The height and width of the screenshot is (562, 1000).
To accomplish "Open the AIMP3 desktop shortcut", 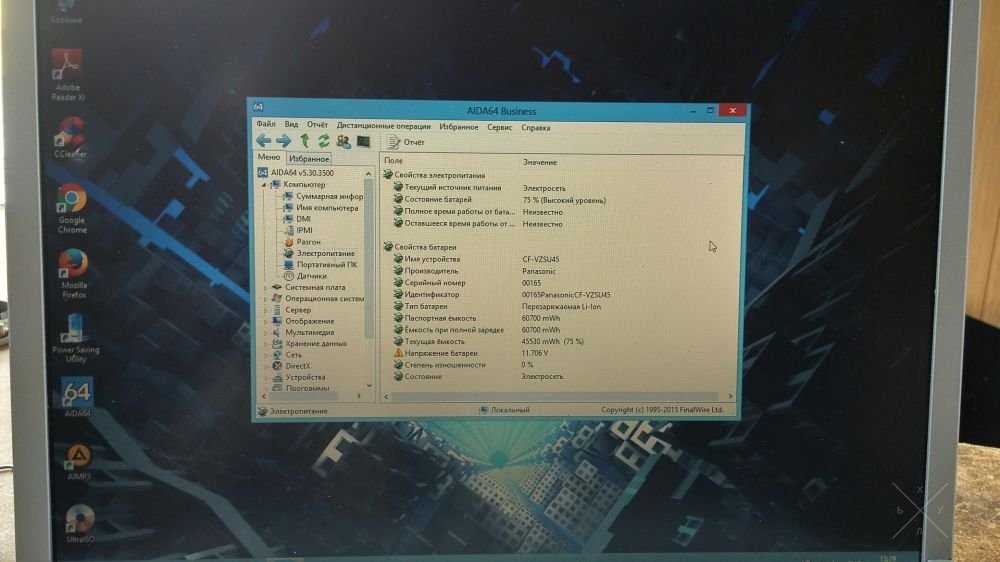I will click(78, 461).
